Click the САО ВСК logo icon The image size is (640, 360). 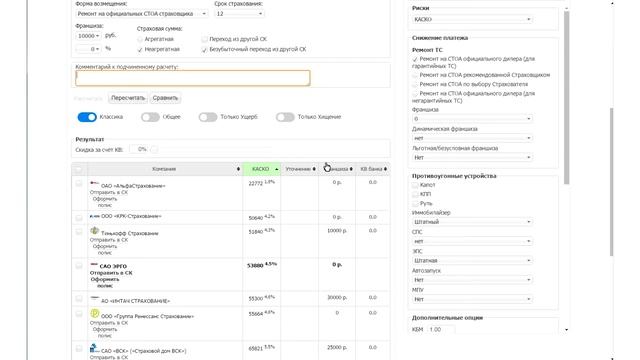point(93,348)
